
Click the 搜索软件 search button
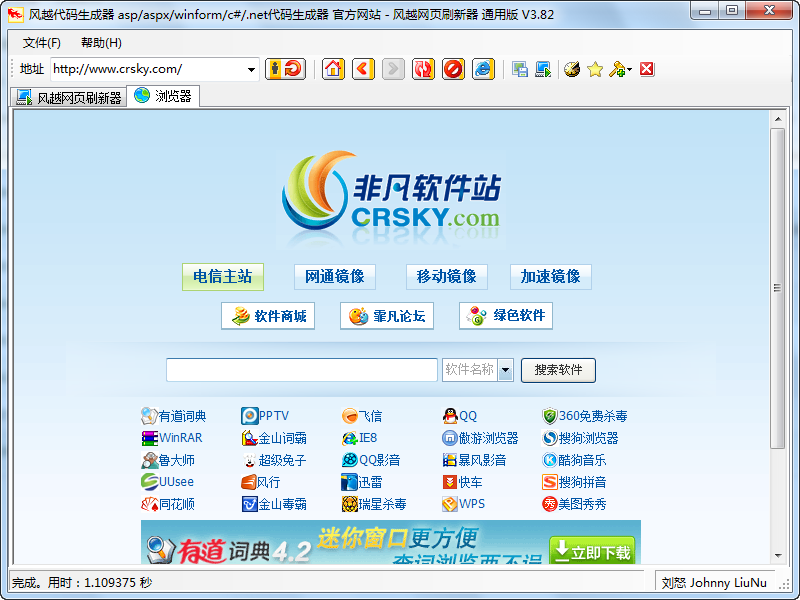(558, 370)
